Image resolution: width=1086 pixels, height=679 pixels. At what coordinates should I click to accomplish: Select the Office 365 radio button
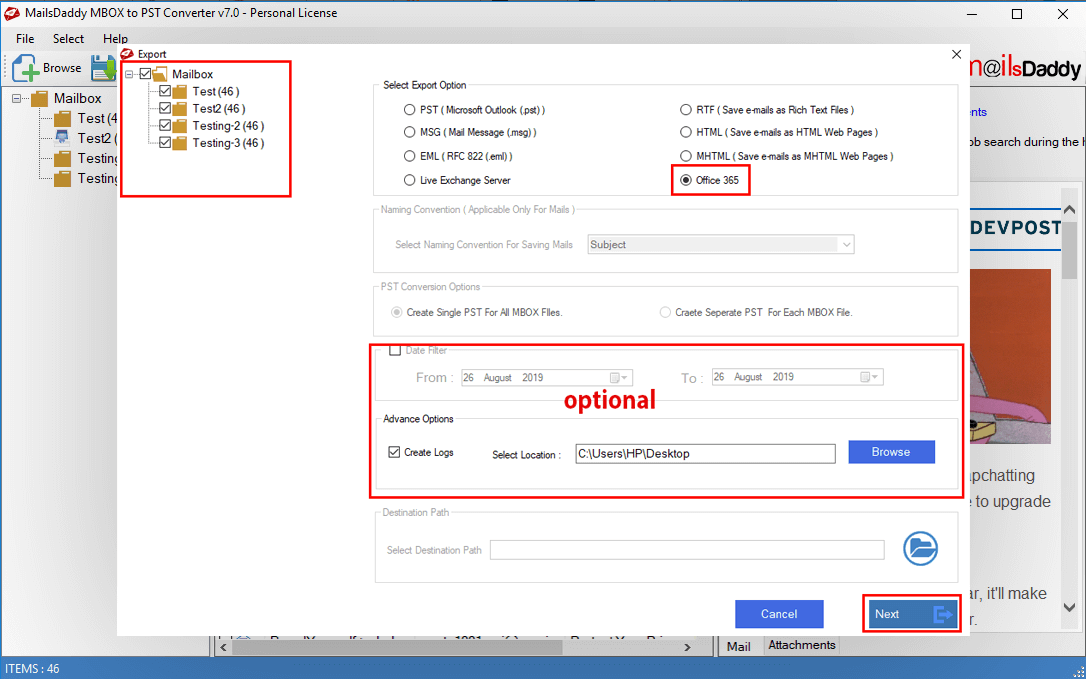click(686, 180)
